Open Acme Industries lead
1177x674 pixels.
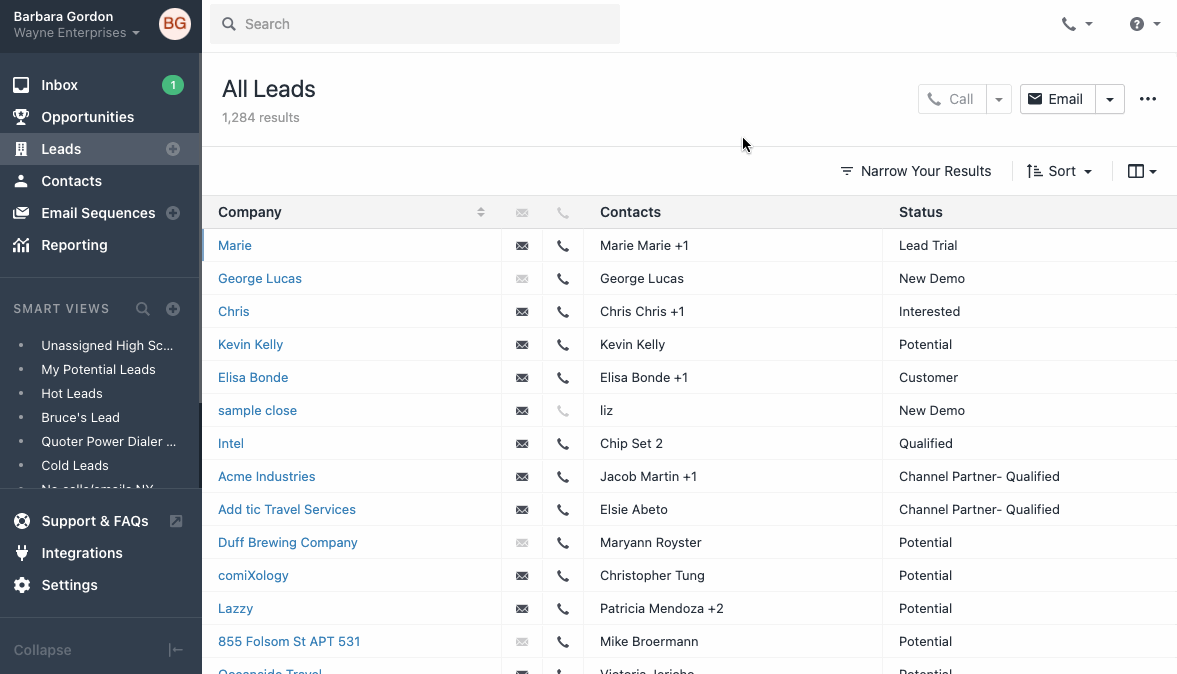(266, 477)
